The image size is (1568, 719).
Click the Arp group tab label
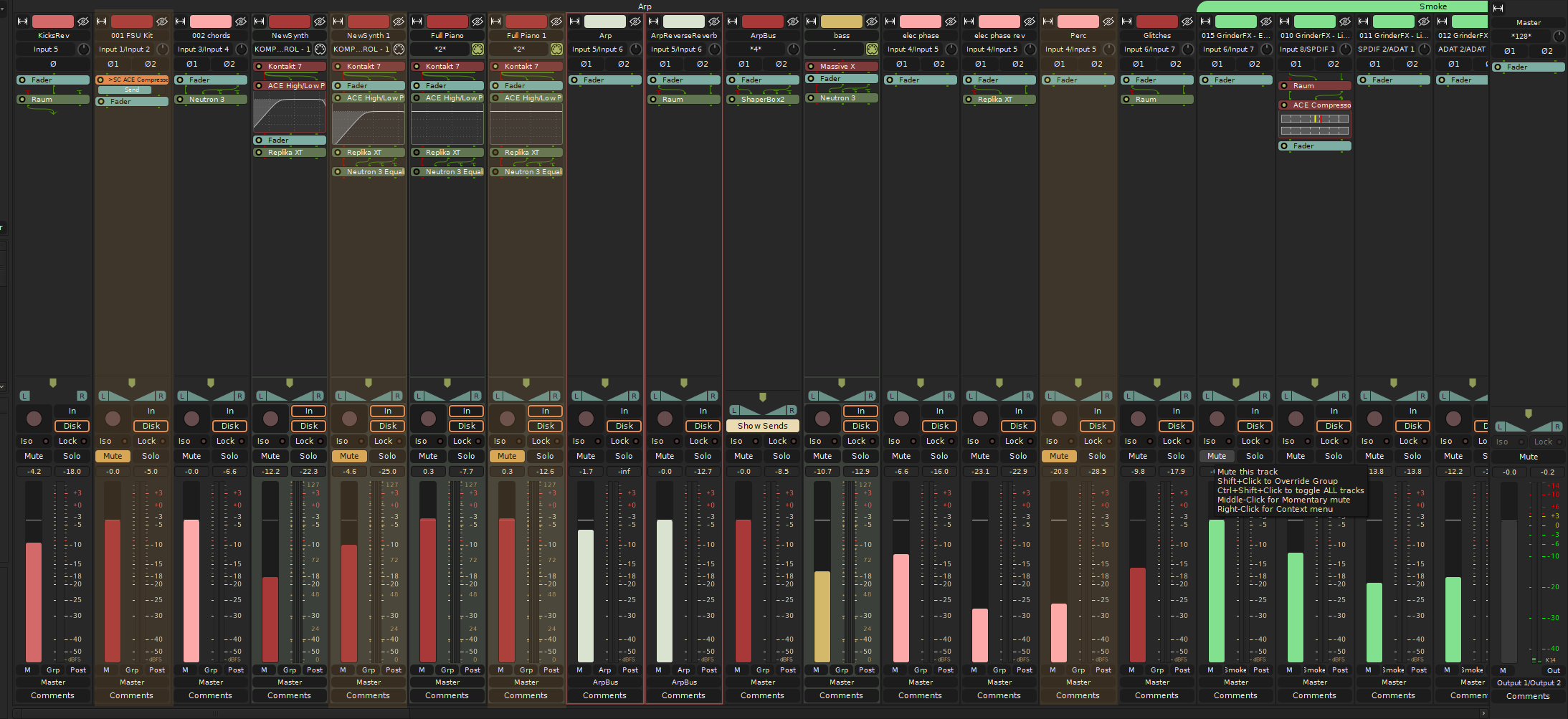645,6
